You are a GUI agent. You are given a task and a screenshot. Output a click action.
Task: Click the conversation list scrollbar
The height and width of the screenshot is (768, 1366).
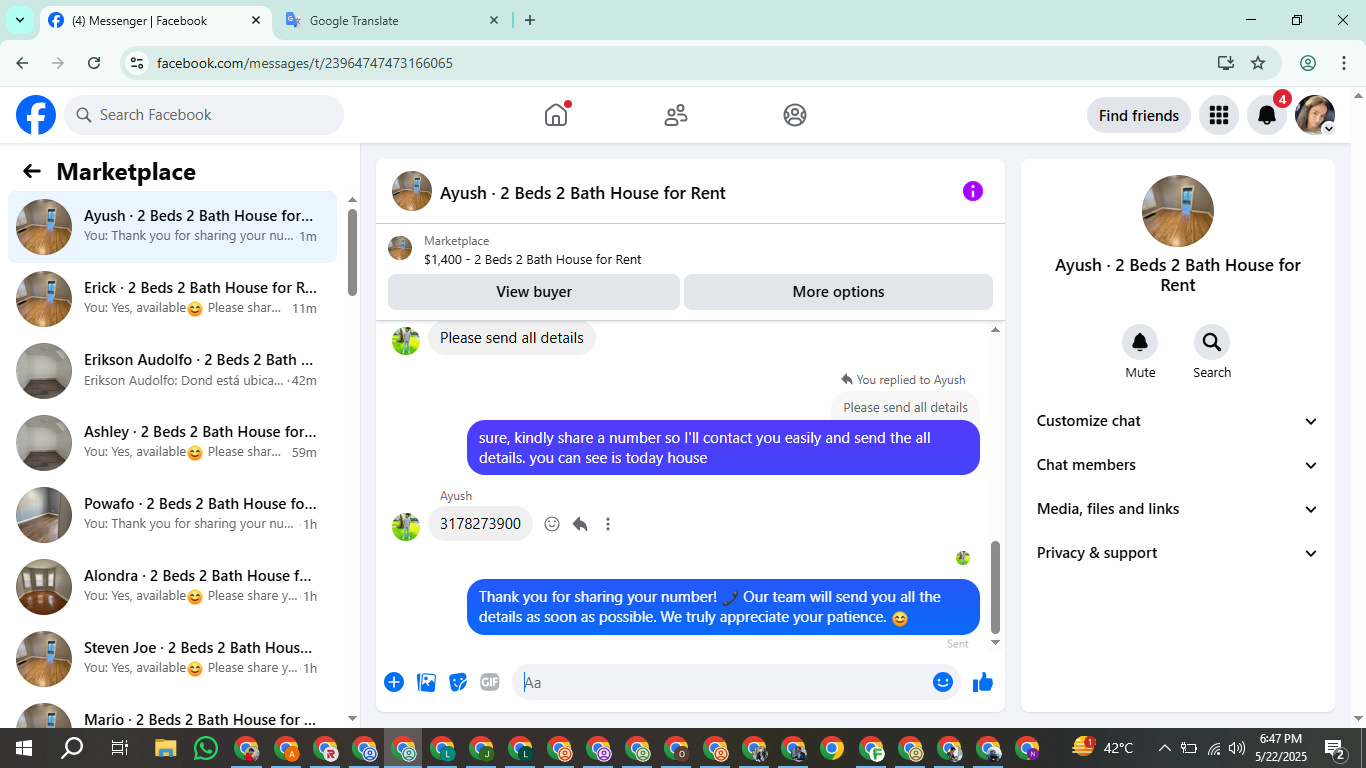click(352, 252)
